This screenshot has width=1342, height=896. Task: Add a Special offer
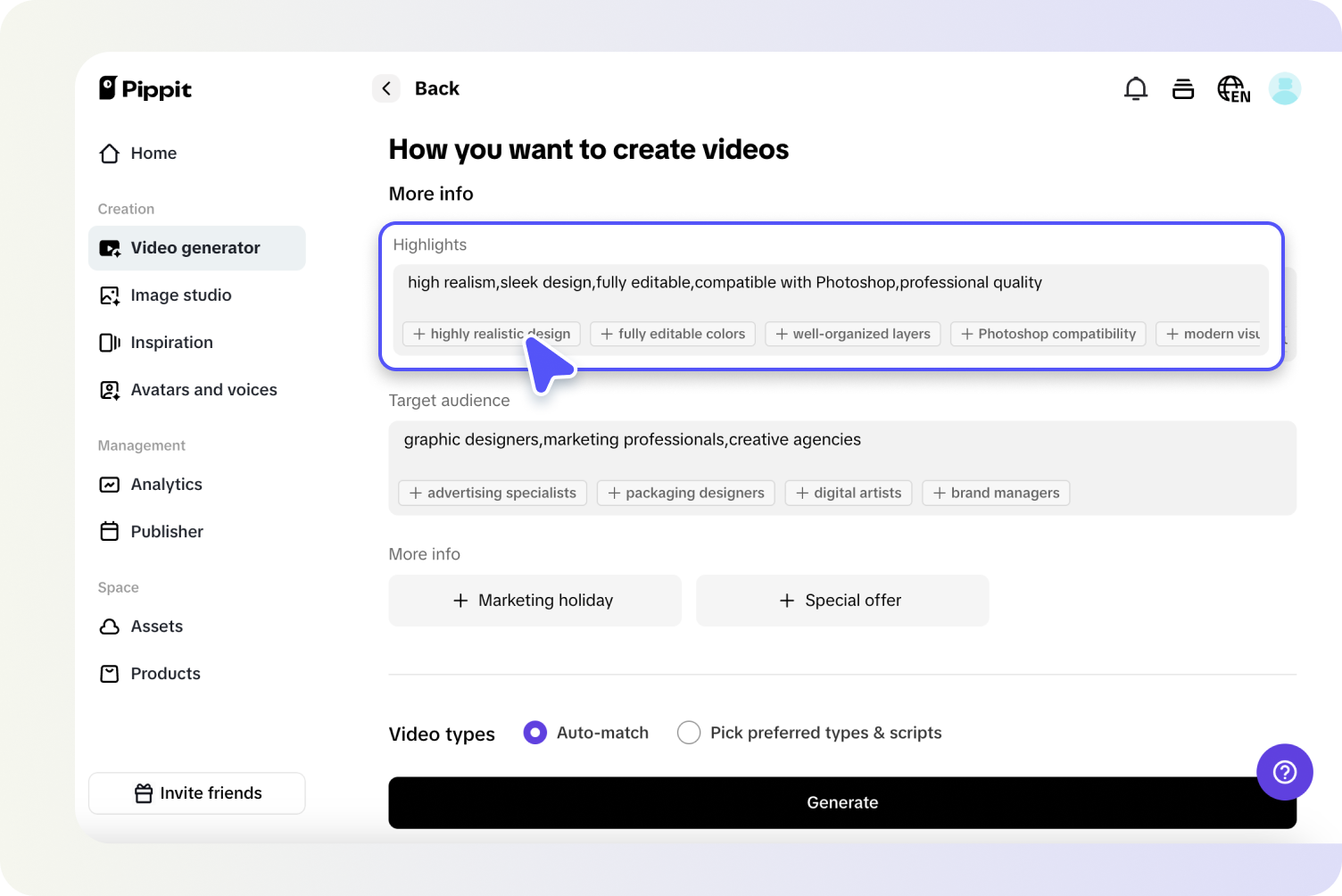[x=841, y=601]
